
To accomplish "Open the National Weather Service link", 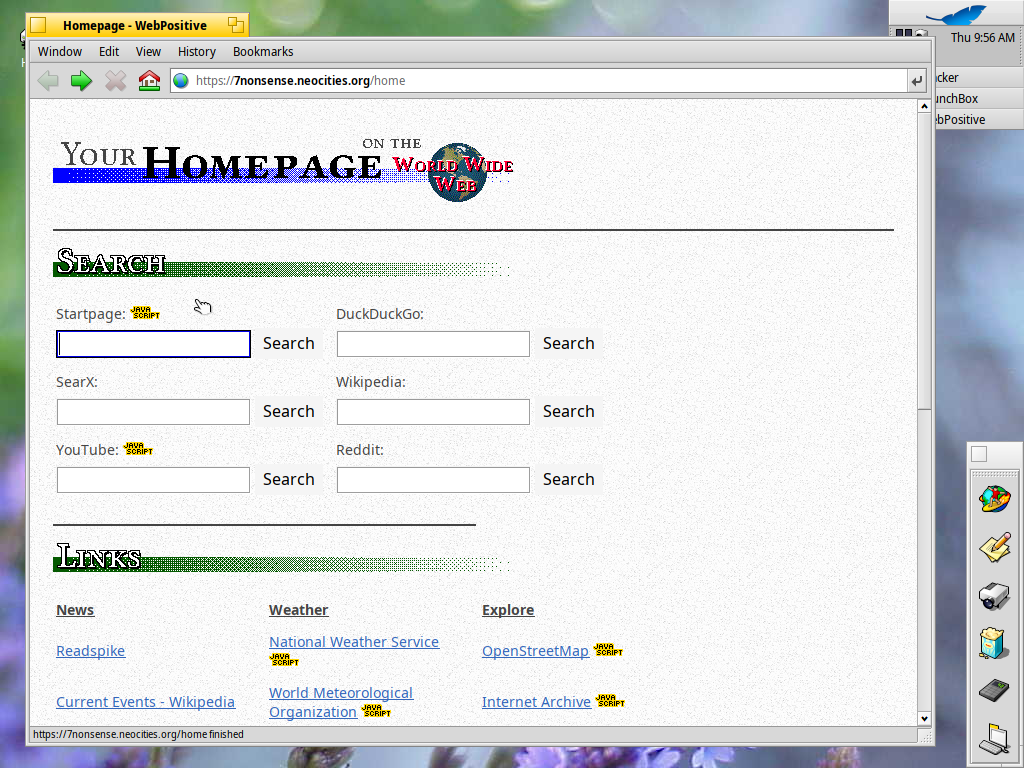I will (x=354, y=642).
